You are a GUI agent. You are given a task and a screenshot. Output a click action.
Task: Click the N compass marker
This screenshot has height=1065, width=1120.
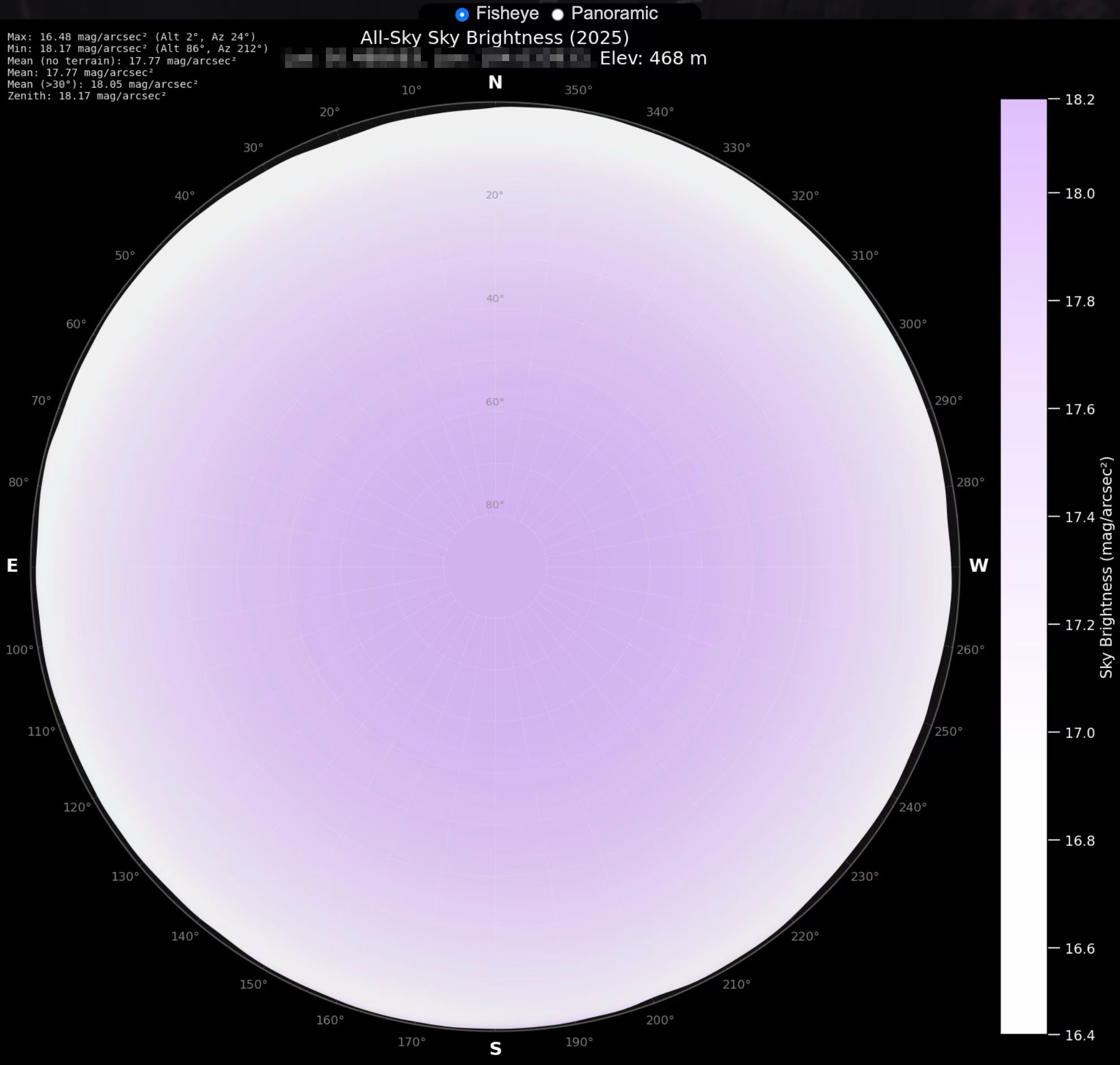pos(495,83)
